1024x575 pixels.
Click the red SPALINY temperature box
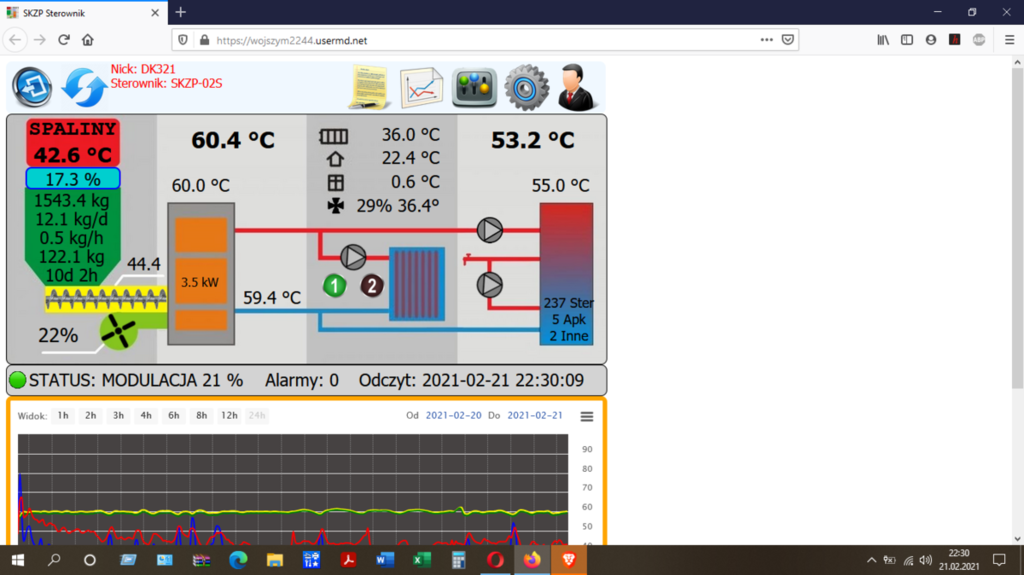point(72,143)
